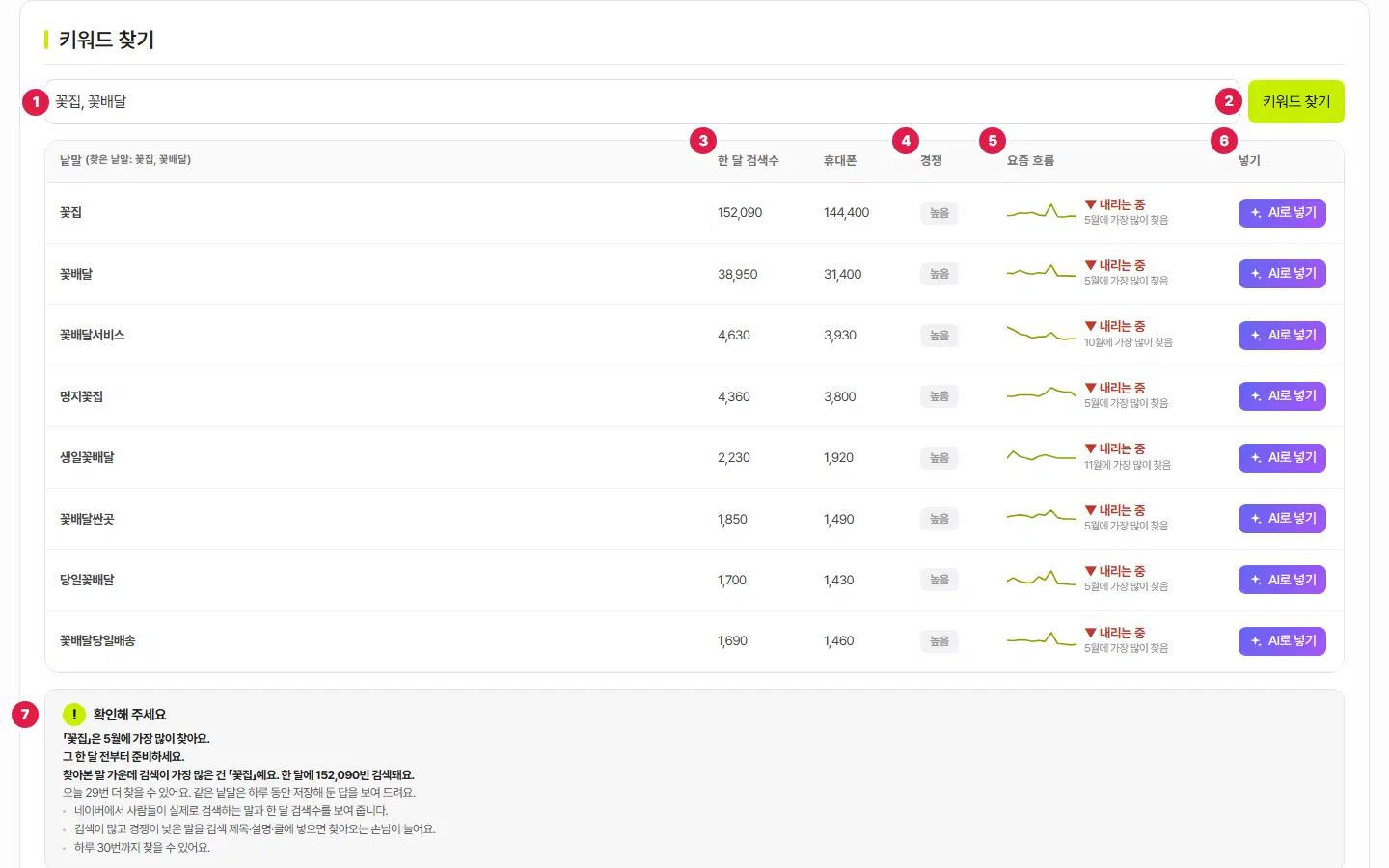Open the trend sparkline graph for 꽃집
Image resolution: width=1389 pixels, height=868 pixels.
[1041, 212]
